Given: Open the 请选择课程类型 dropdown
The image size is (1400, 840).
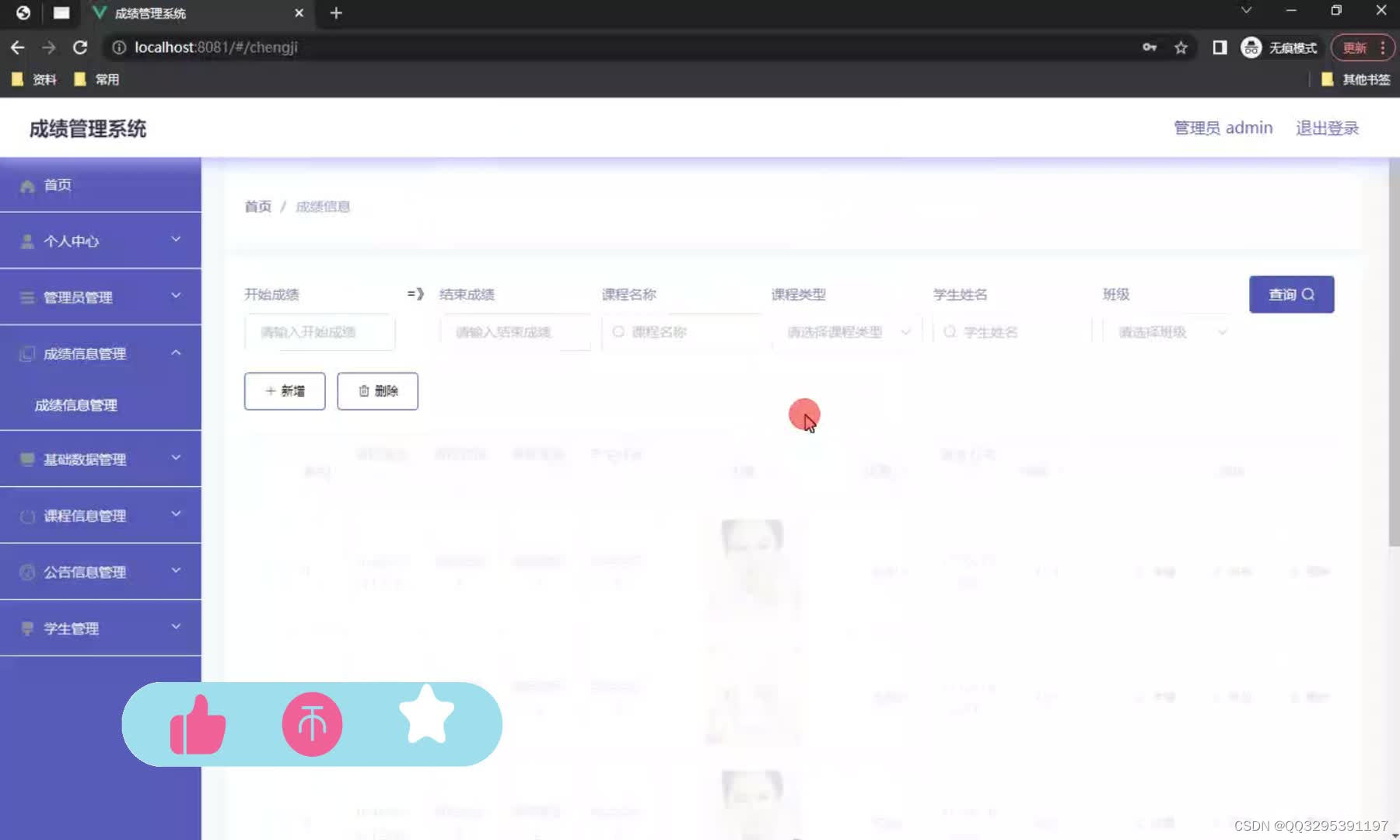Looking at the screenshot, I should point(844,332).
